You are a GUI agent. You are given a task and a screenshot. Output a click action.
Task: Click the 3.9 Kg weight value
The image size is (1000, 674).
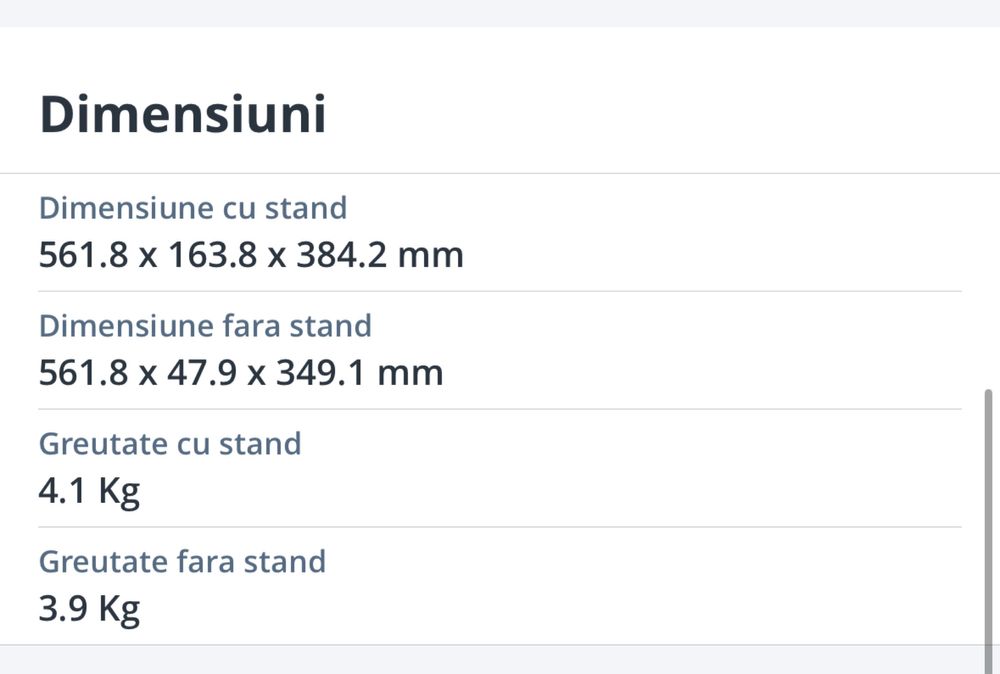coord(89,609)
